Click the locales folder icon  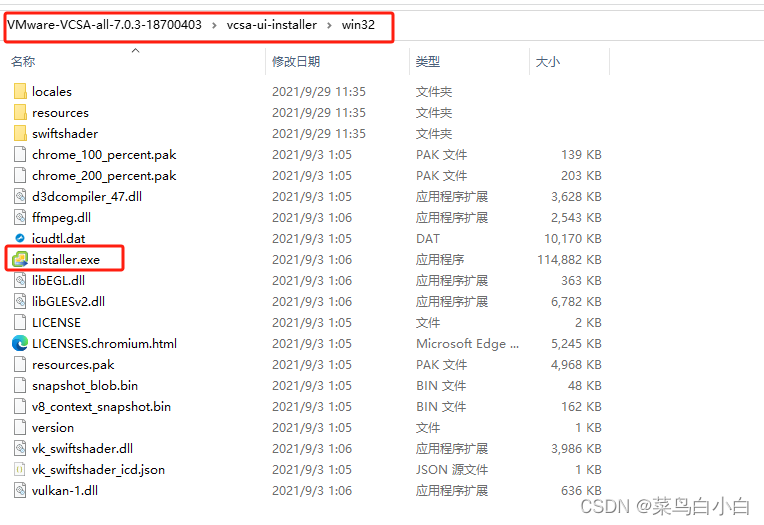(20, 91)
